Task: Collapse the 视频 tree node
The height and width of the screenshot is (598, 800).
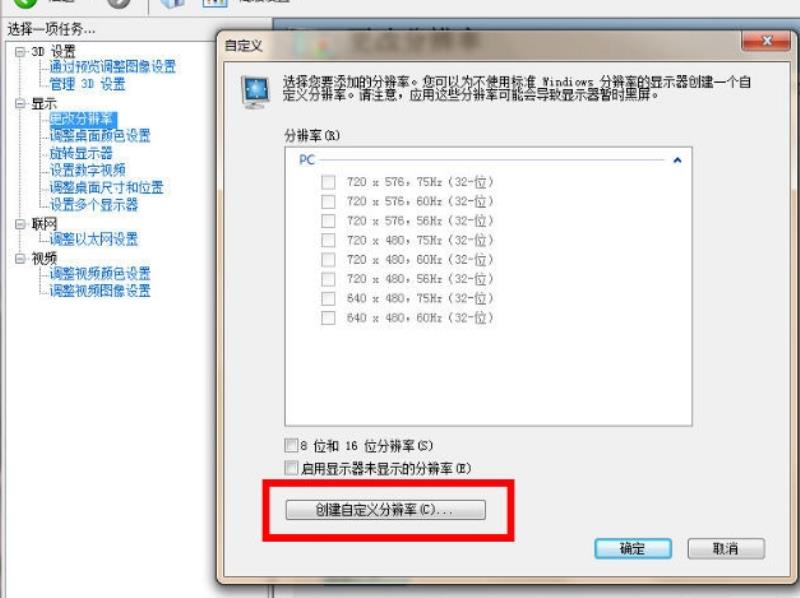Action: pyautogui.click(x=20, y=259)
